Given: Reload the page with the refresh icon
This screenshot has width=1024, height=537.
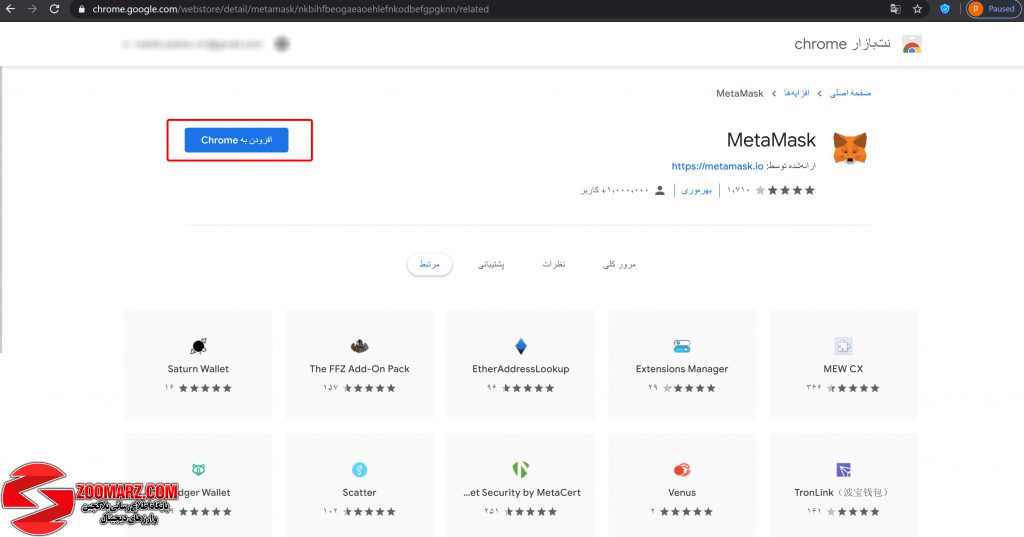Looking at the screenshot, I should click(54, 9).
